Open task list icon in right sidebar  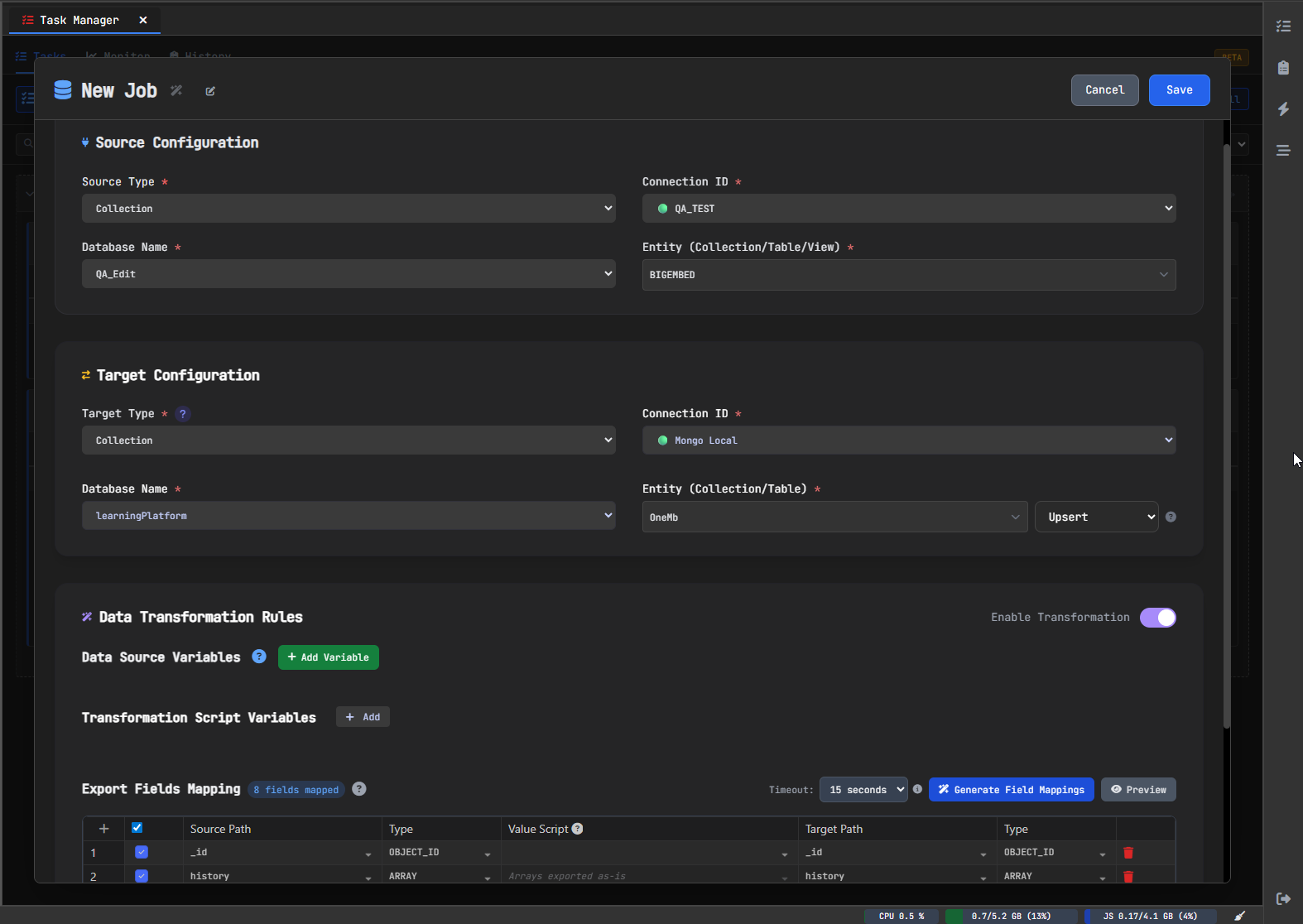(x=1283, y=26)
